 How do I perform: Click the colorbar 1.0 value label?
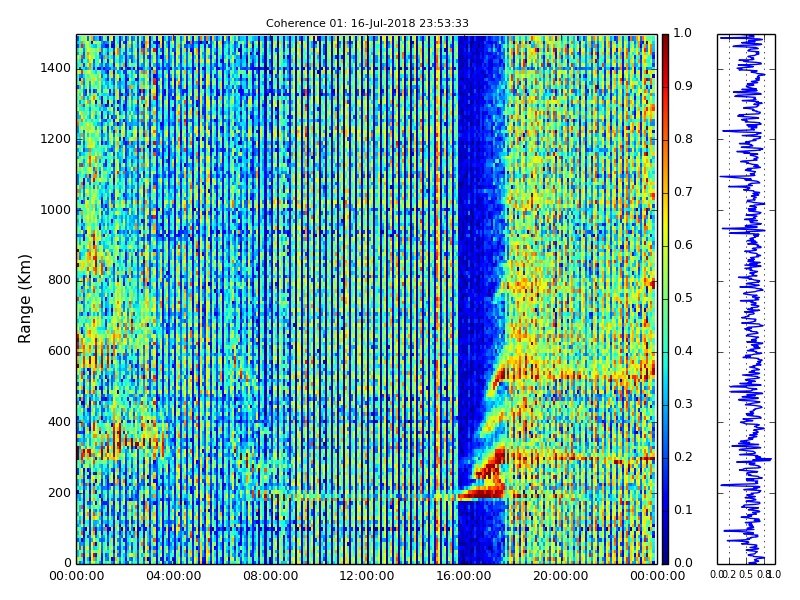683,33
